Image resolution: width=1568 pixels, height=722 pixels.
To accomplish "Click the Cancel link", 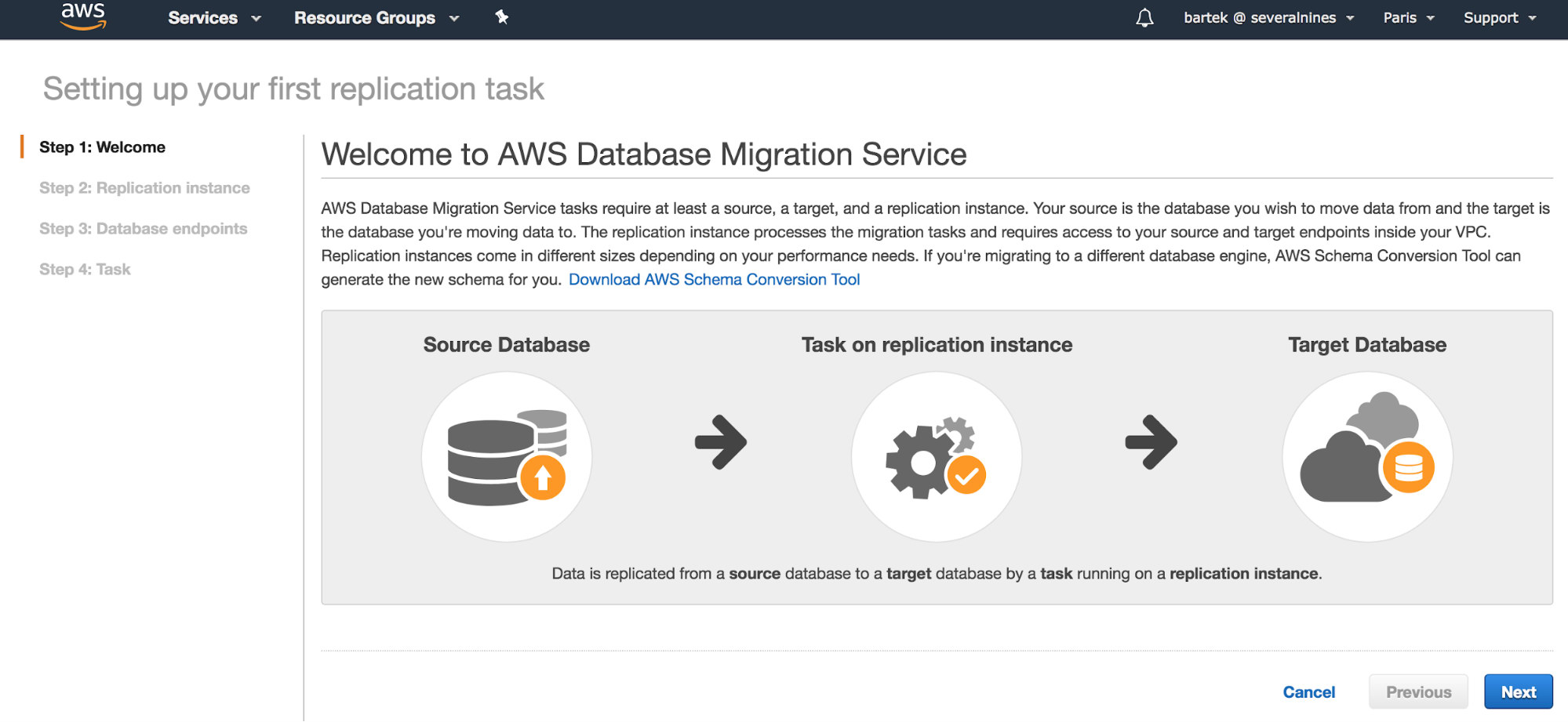I will click(1308, 692).
